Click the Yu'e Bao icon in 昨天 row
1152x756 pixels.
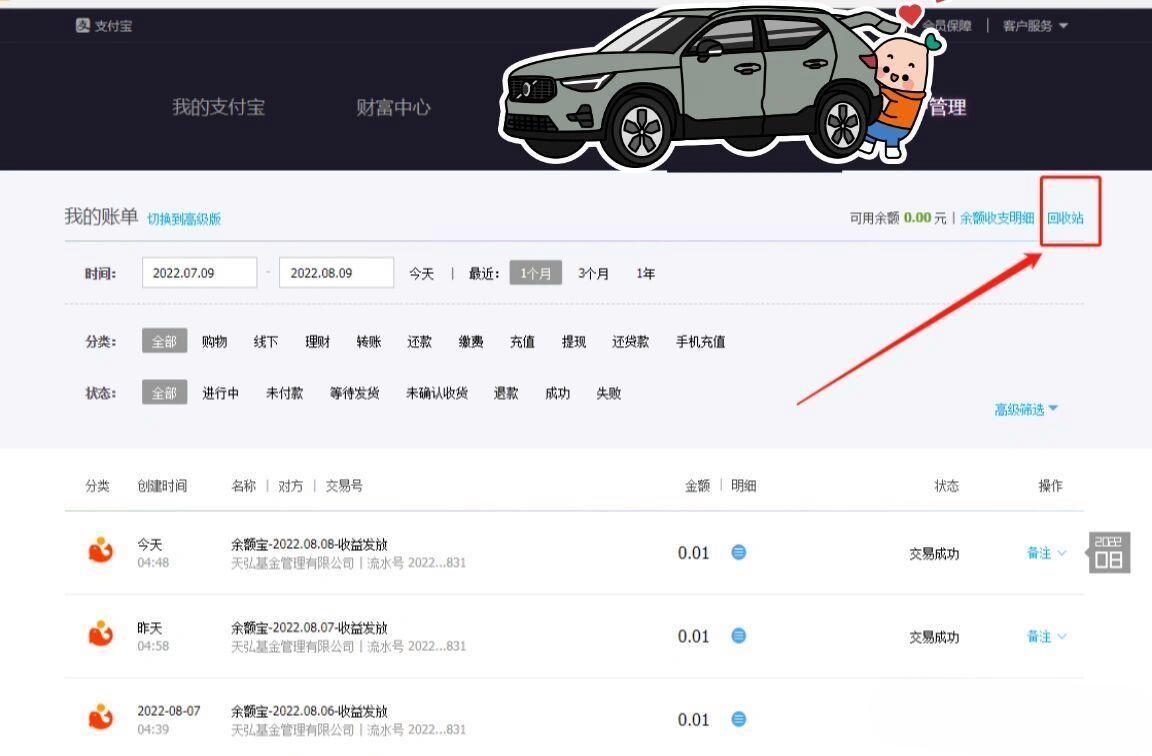pyautogui.click(x=101, y=633)
